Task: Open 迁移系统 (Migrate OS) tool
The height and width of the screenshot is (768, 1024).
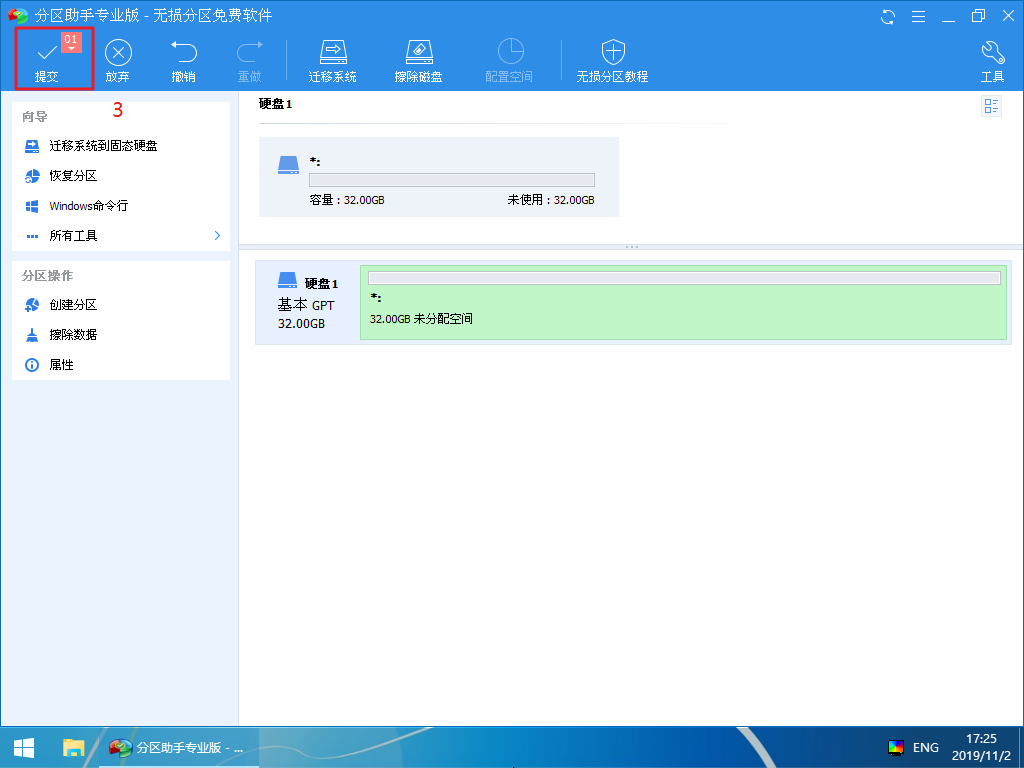Action: point(332,53)
